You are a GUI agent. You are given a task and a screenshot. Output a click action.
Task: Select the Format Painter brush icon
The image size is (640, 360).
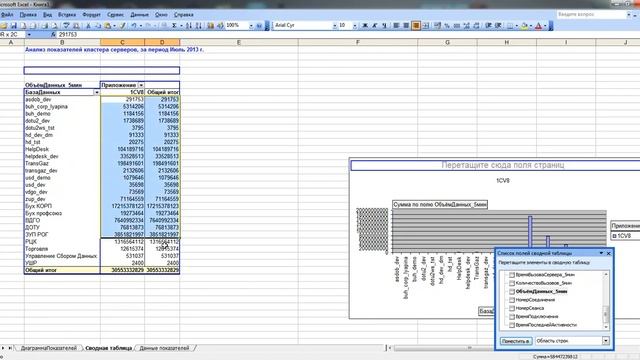(122, 26)
